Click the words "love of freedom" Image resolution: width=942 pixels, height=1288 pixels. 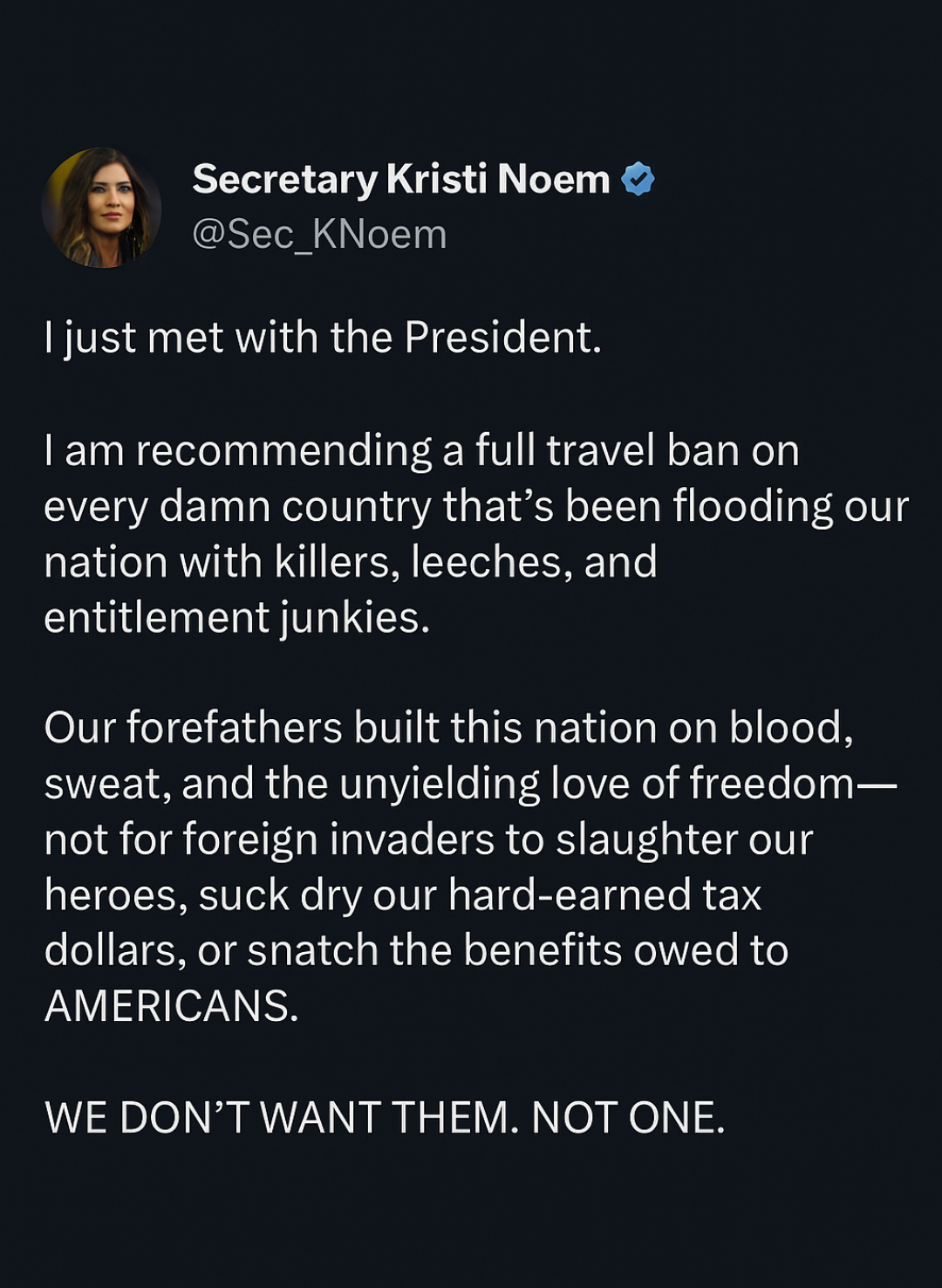tap(702, 784)
